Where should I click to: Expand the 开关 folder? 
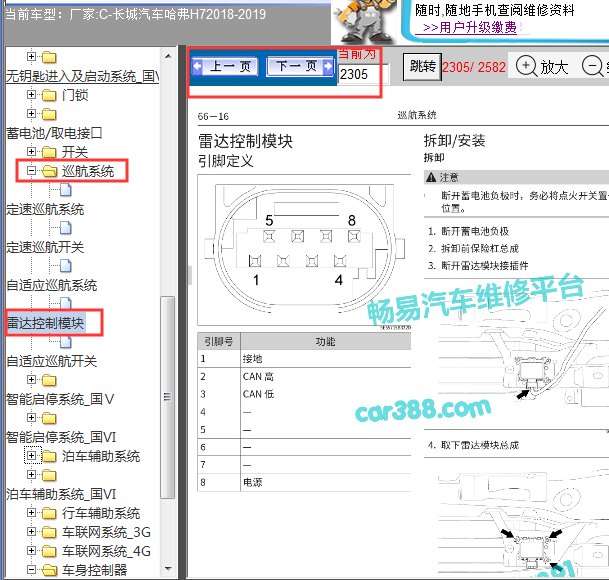pyautogui.click(x=31, y=152)
